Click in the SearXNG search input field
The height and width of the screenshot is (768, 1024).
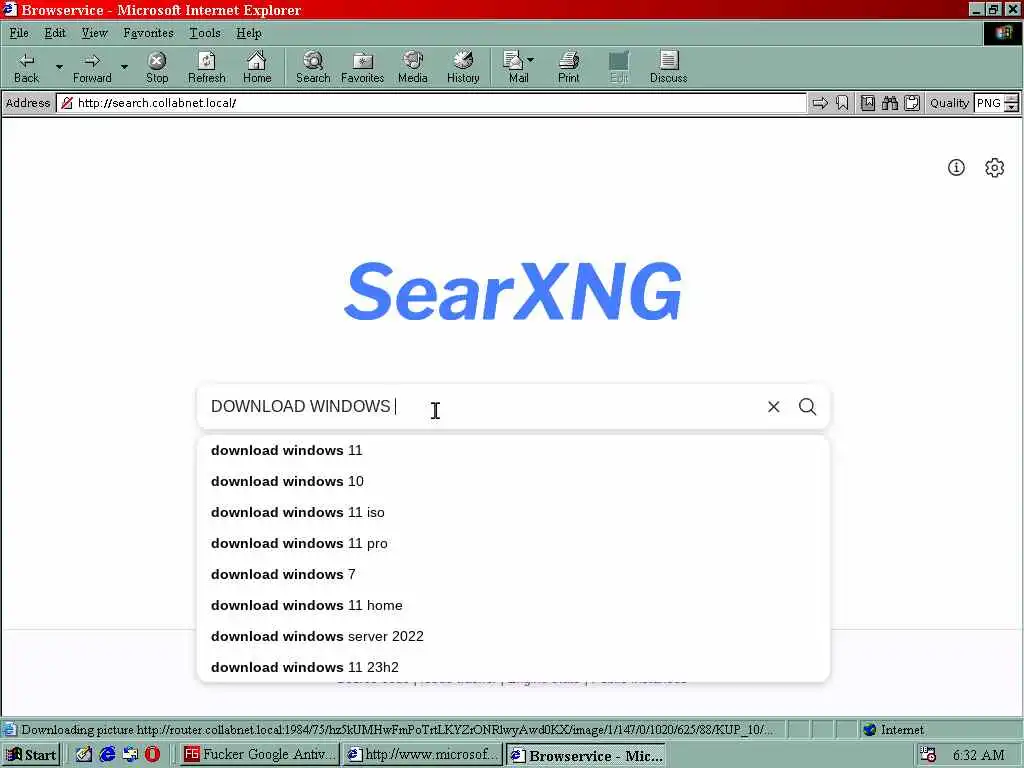[x=483, y=407]
